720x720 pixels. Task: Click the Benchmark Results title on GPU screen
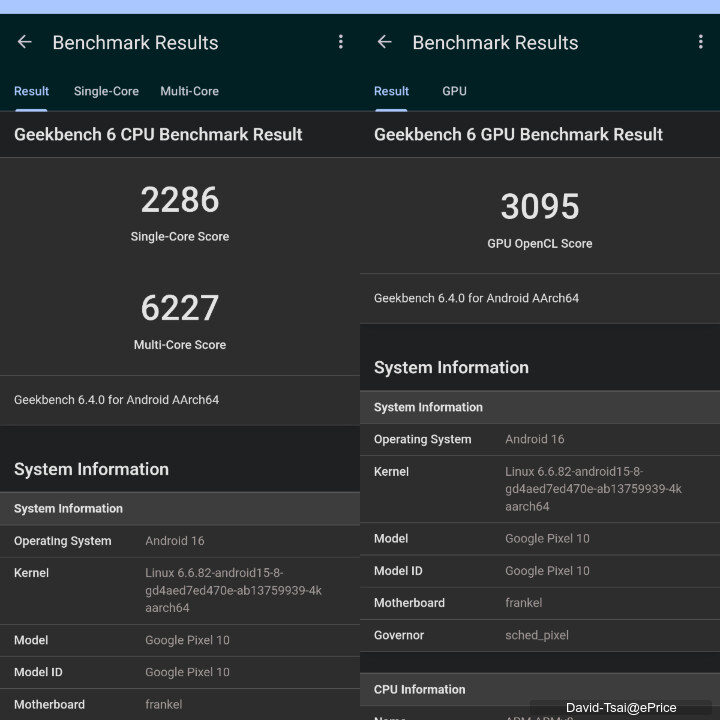pos(495,43)
